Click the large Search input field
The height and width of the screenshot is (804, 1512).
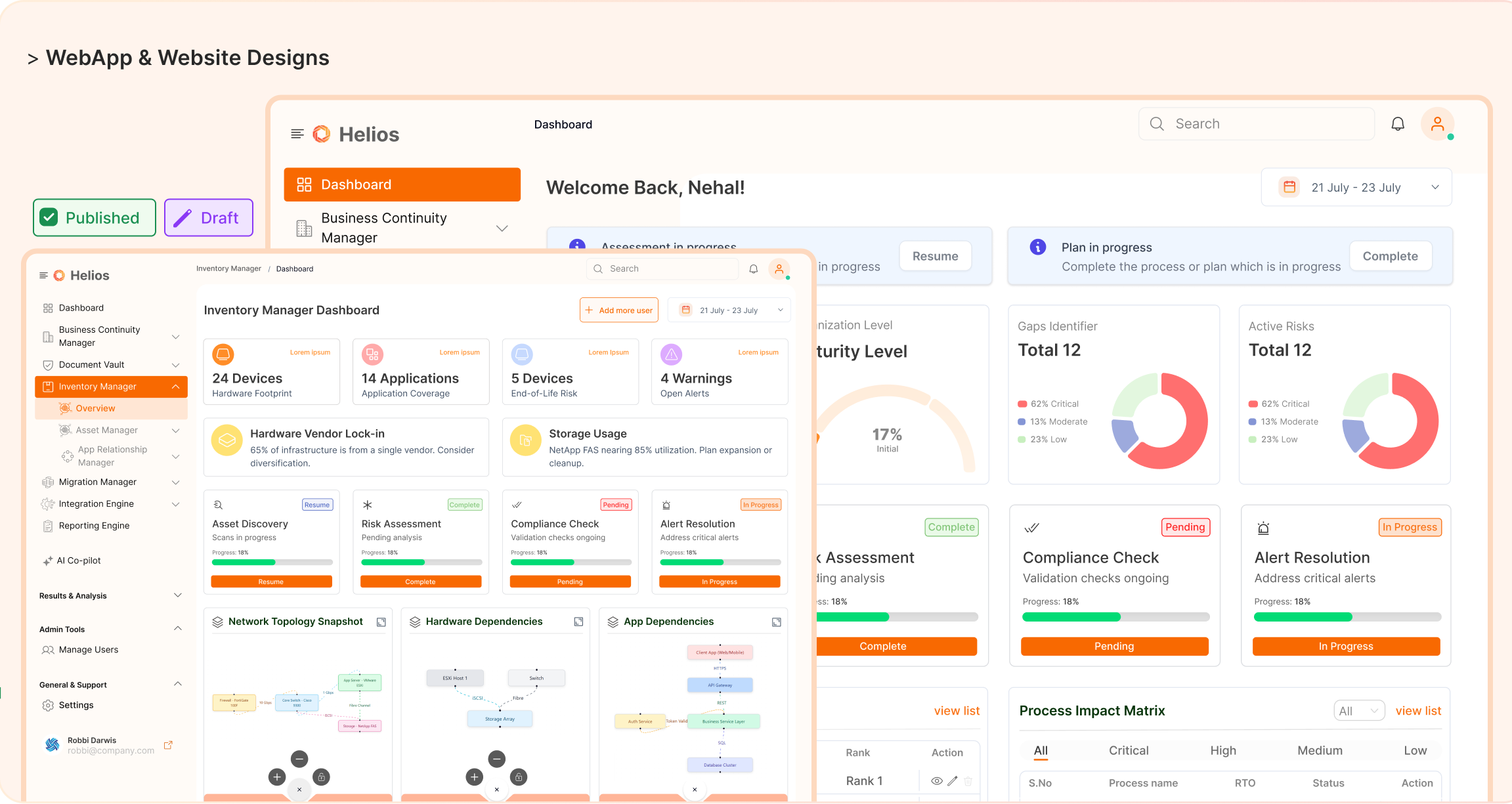coord(1256,124)
